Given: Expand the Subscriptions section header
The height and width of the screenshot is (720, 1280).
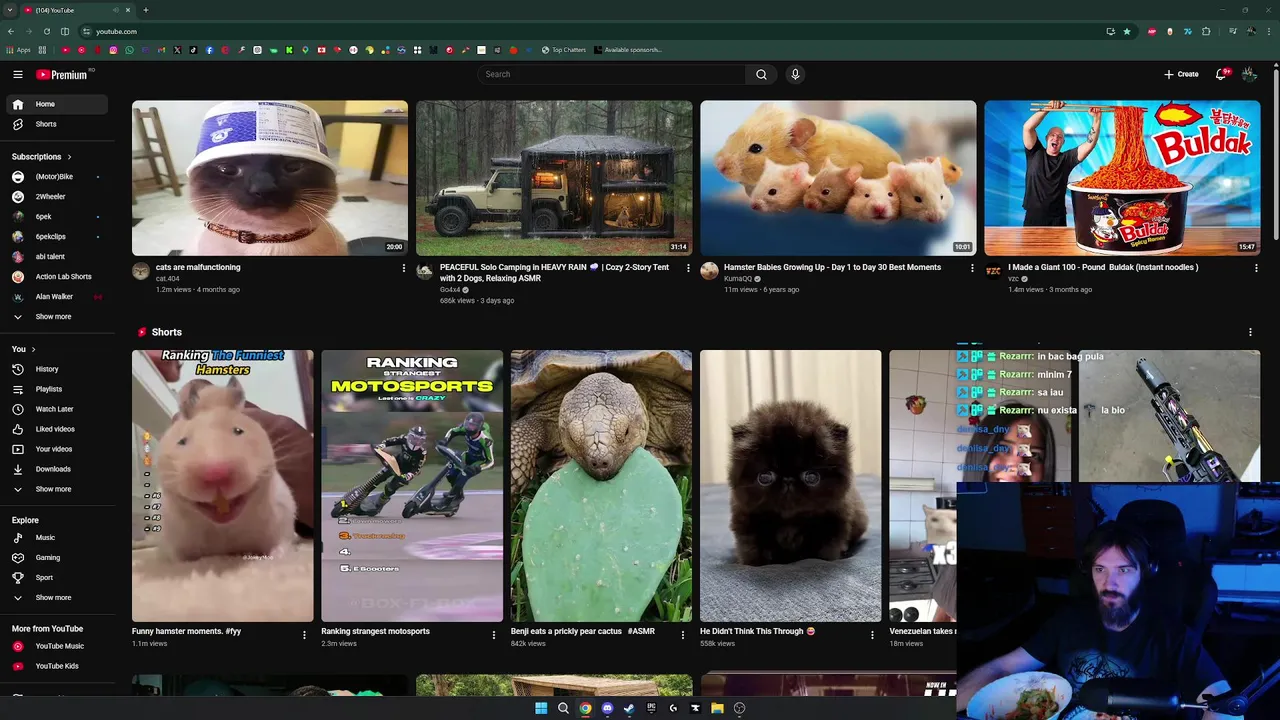Looking at the screenshot, I should point(41,157).
